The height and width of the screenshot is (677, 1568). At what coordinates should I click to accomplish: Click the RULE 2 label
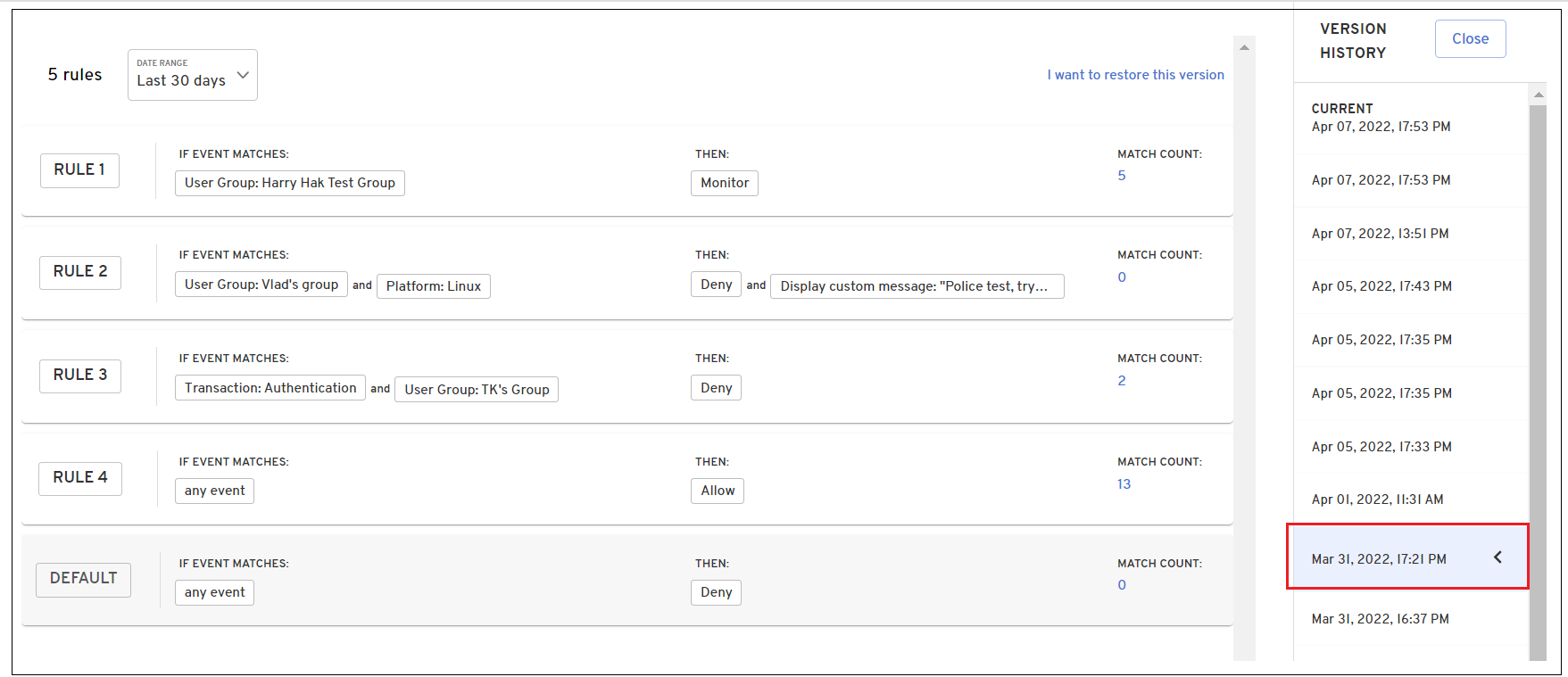[x=80, y=272]
